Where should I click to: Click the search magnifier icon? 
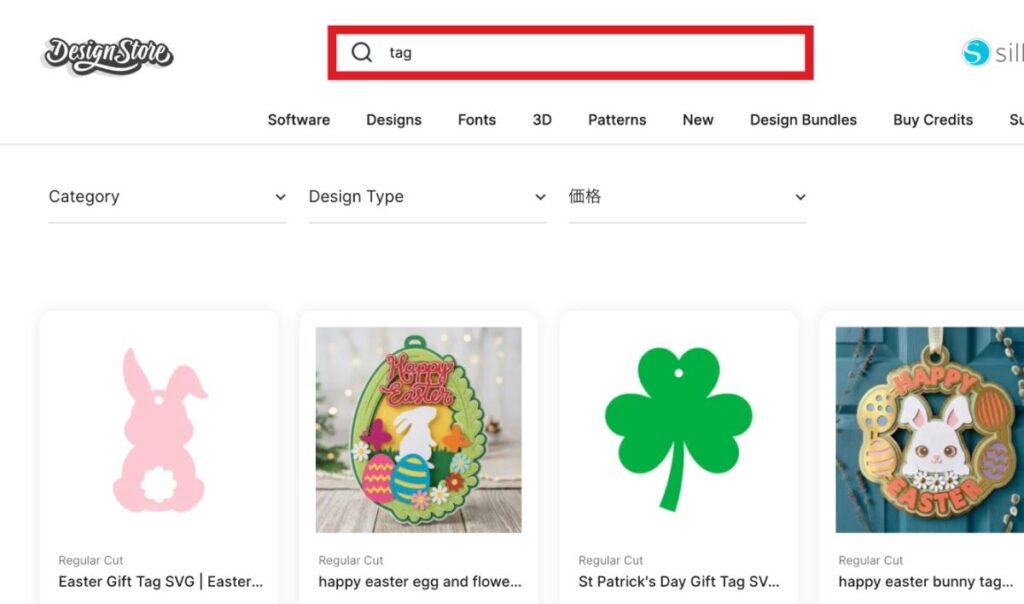tap(361, 52)
